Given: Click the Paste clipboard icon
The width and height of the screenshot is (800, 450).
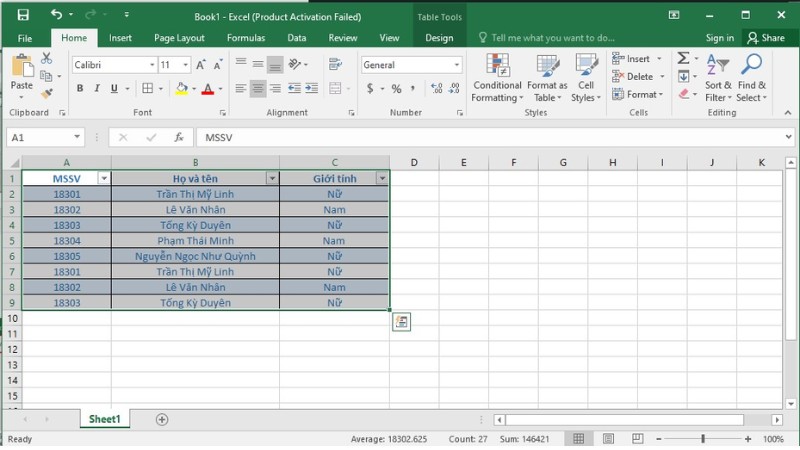Looking at the screenshot, I should coord(22,66).
